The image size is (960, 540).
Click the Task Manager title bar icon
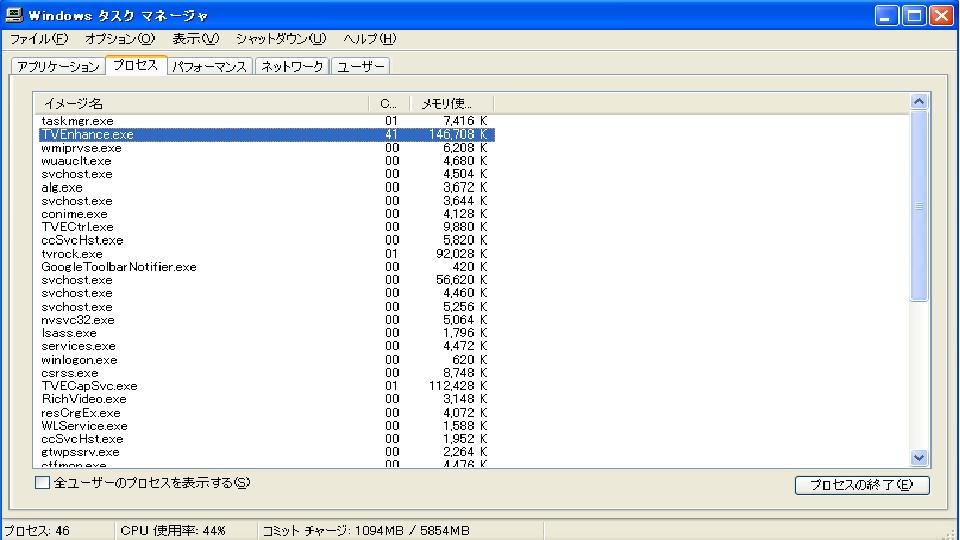[x=14, y=15]
